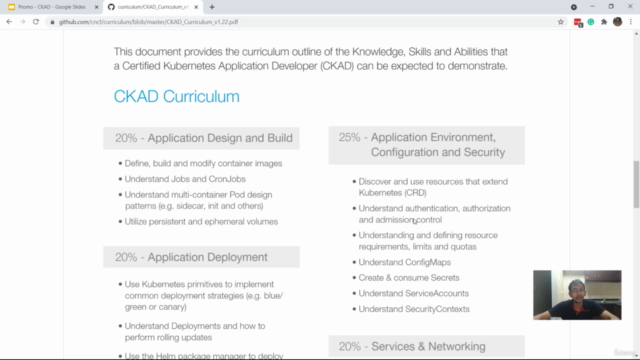
Task: Click 'Understand Jobs and CronJobs' bullet
Action: point(185,179)
